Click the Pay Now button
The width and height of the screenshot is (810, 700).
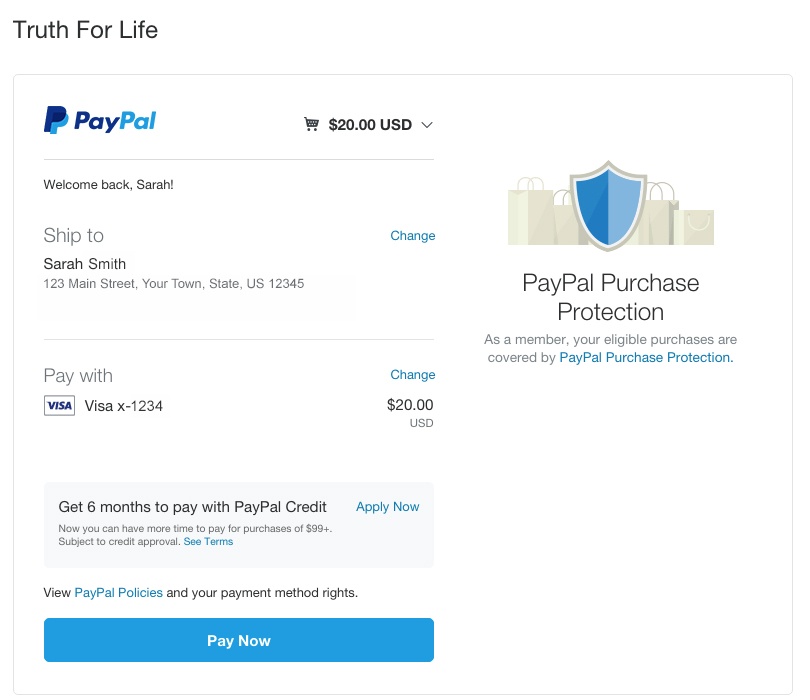click(x=239, y=640)
